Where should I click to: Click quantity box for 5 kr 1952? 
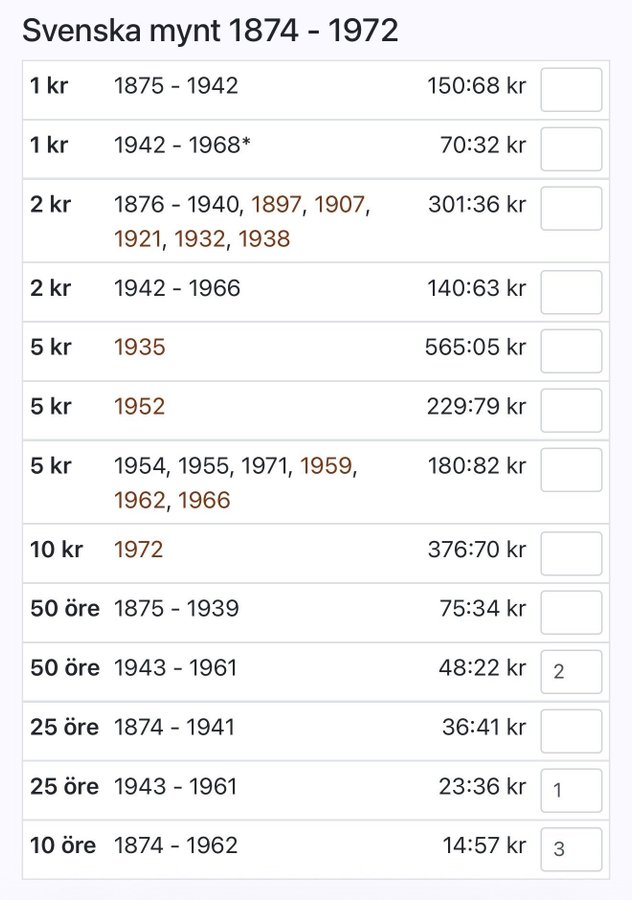click(571, 410)
